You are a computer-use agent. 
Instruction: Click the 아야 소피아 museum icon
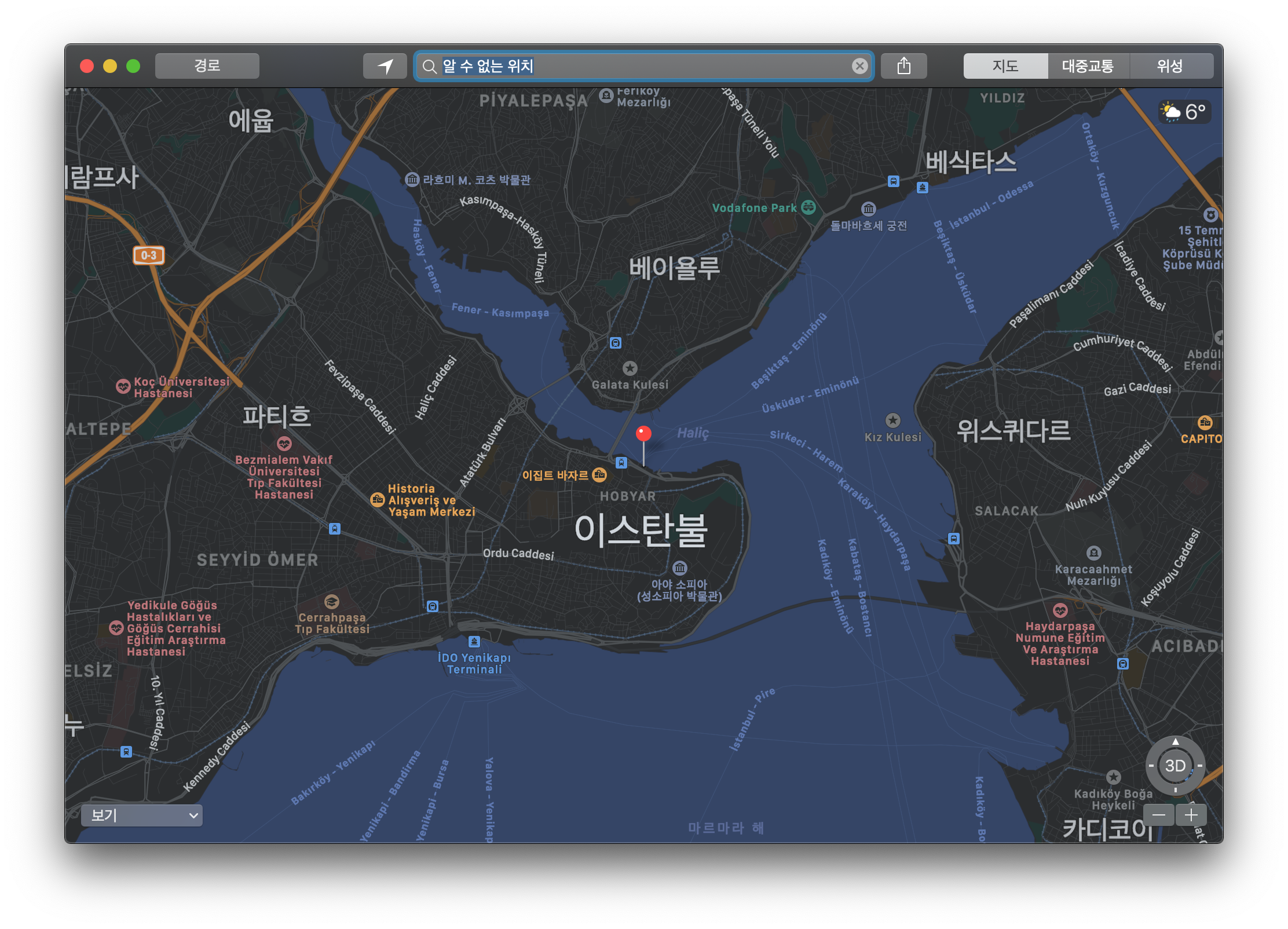[679, 568]
